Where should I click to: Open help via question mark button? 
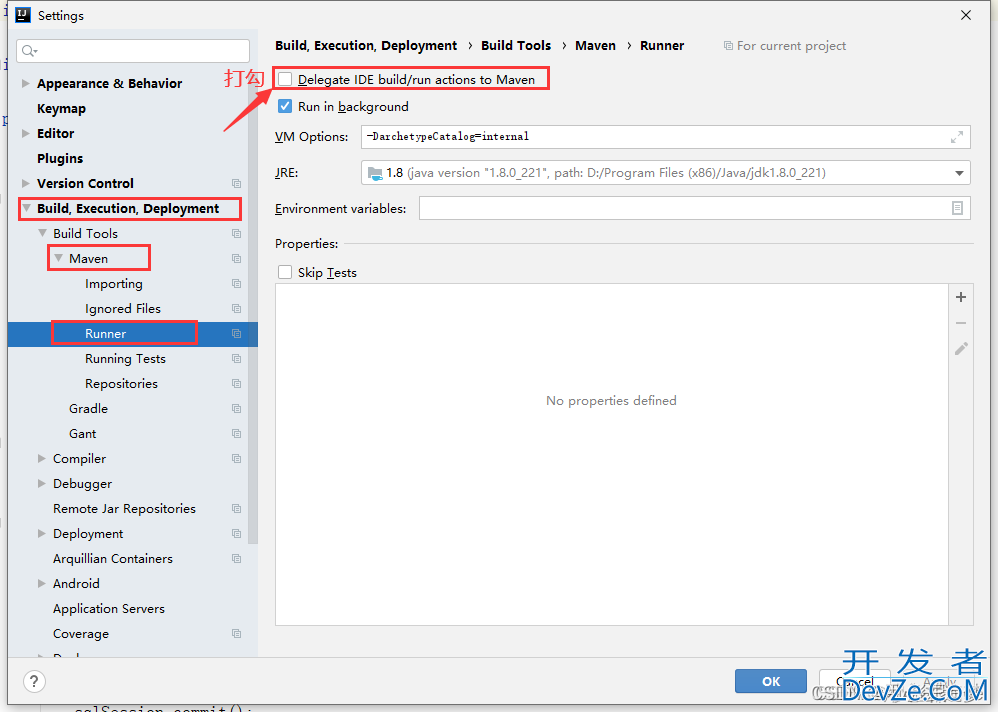(34, 681)
